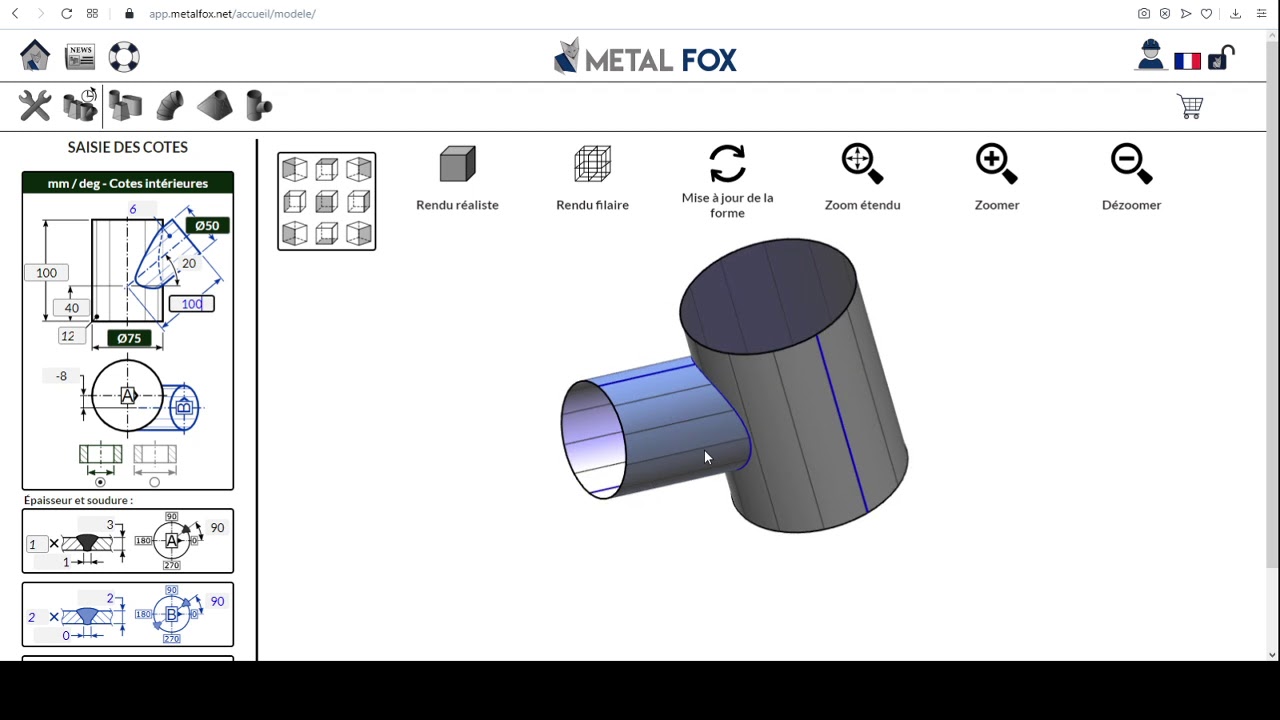Select the transition ducts shape category
Screen dimensions: 1280x720
pyautogui.click(x=126, y=106)
